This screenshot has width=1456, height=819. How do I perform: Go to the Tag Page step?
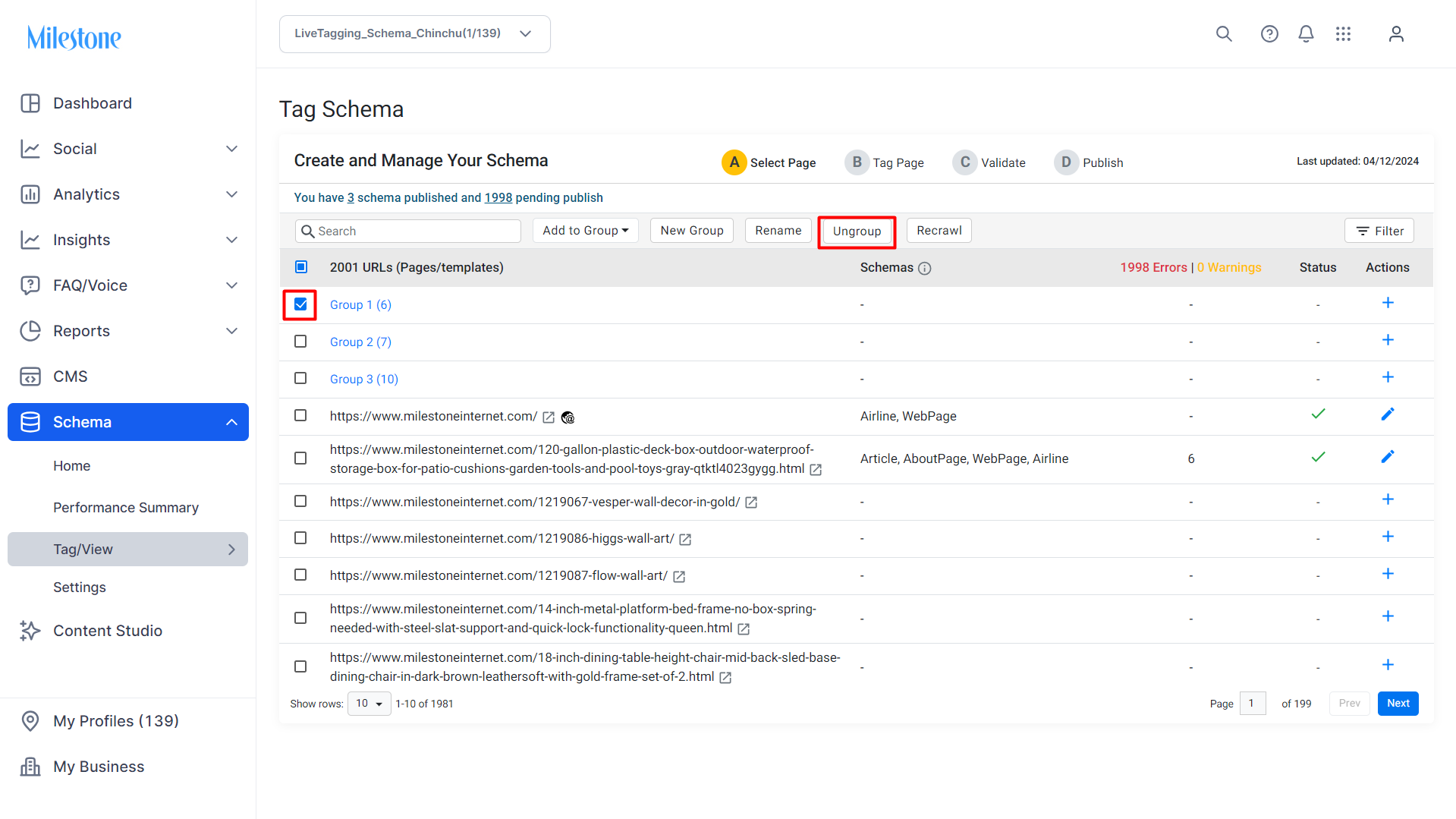[885, 162]
